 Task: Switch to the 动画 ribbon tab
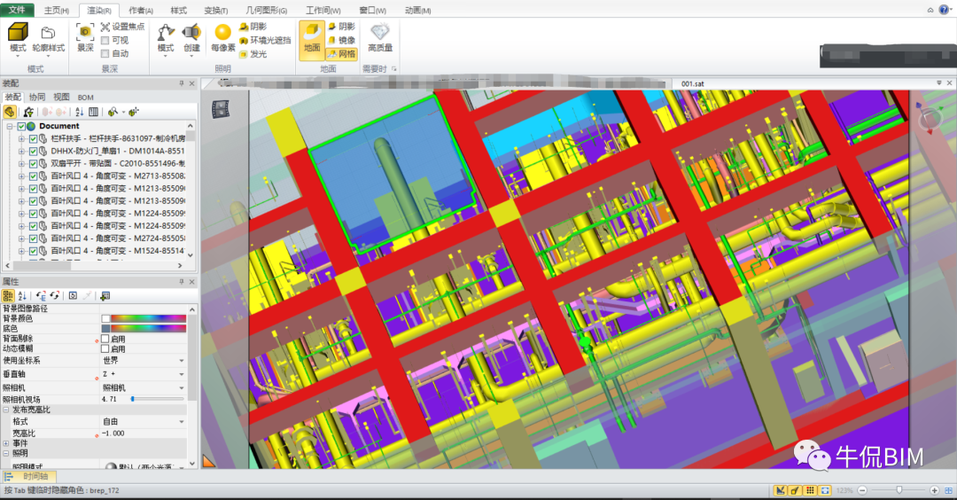(417, 10)
